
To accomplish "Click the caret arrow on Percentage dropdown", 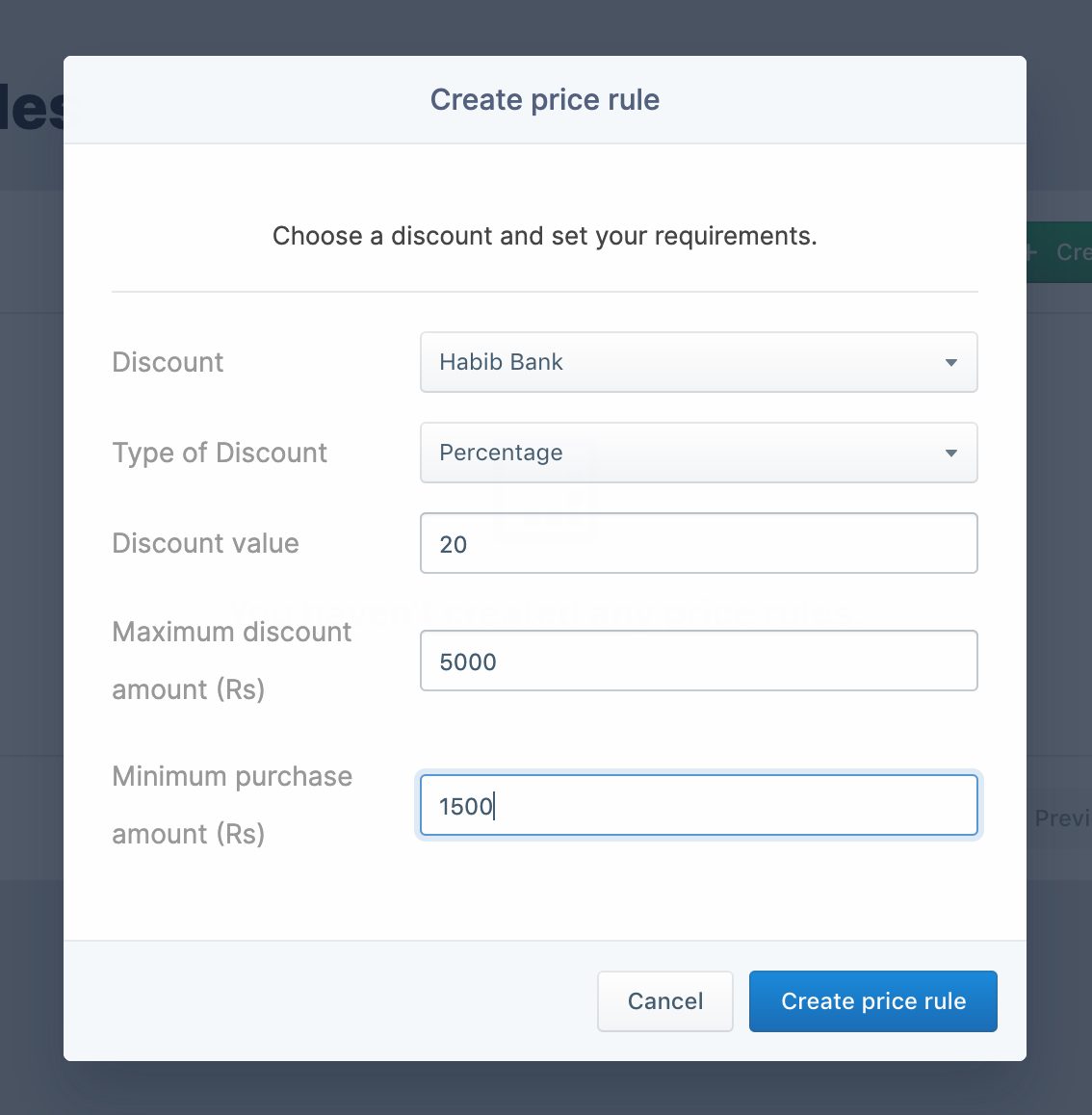I will pos(950,454).
